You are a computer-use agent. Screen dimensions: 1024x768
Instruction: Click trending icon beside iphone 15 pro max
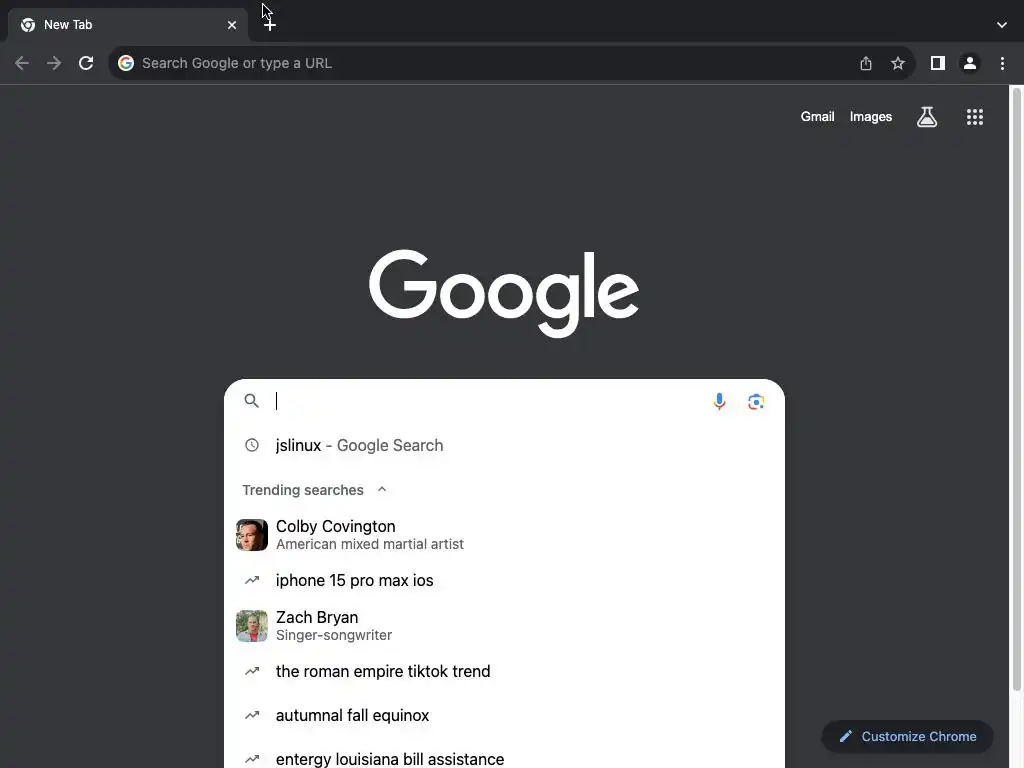[251, 580]
